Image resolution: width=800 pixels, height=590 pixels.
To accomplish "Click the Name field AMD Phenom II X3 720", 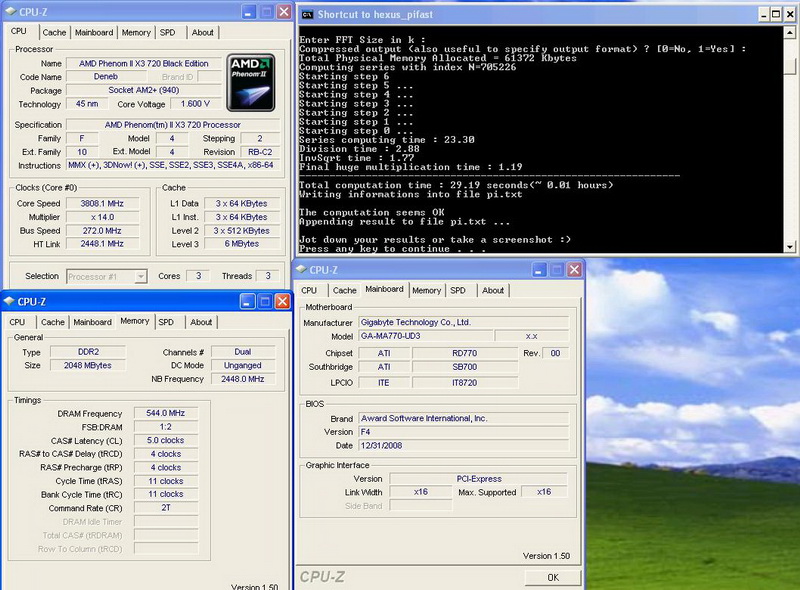I will pos(144,64).
